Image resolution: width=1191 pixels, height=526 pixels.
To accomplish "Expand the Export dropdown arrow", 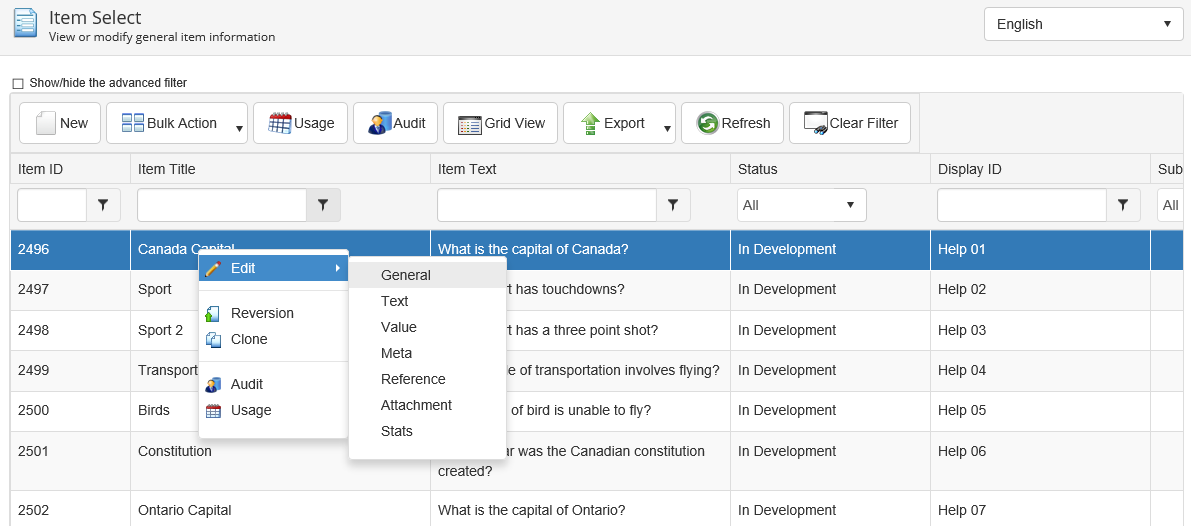I will [667, 127].
